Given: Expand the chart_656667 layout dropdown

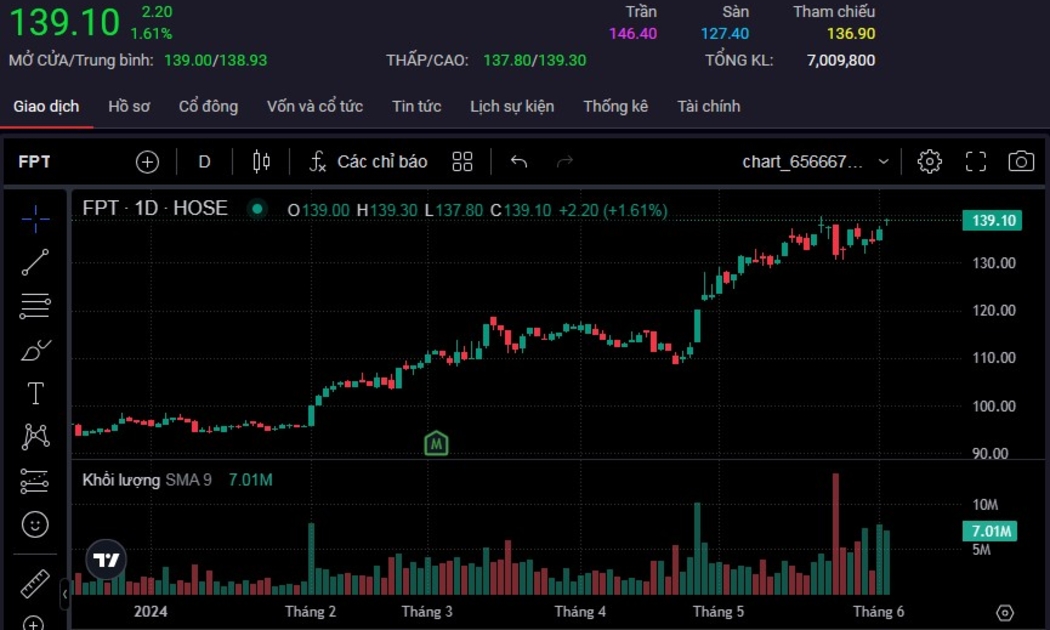Looking at the screenshot, I should click(x=883, y=162).
